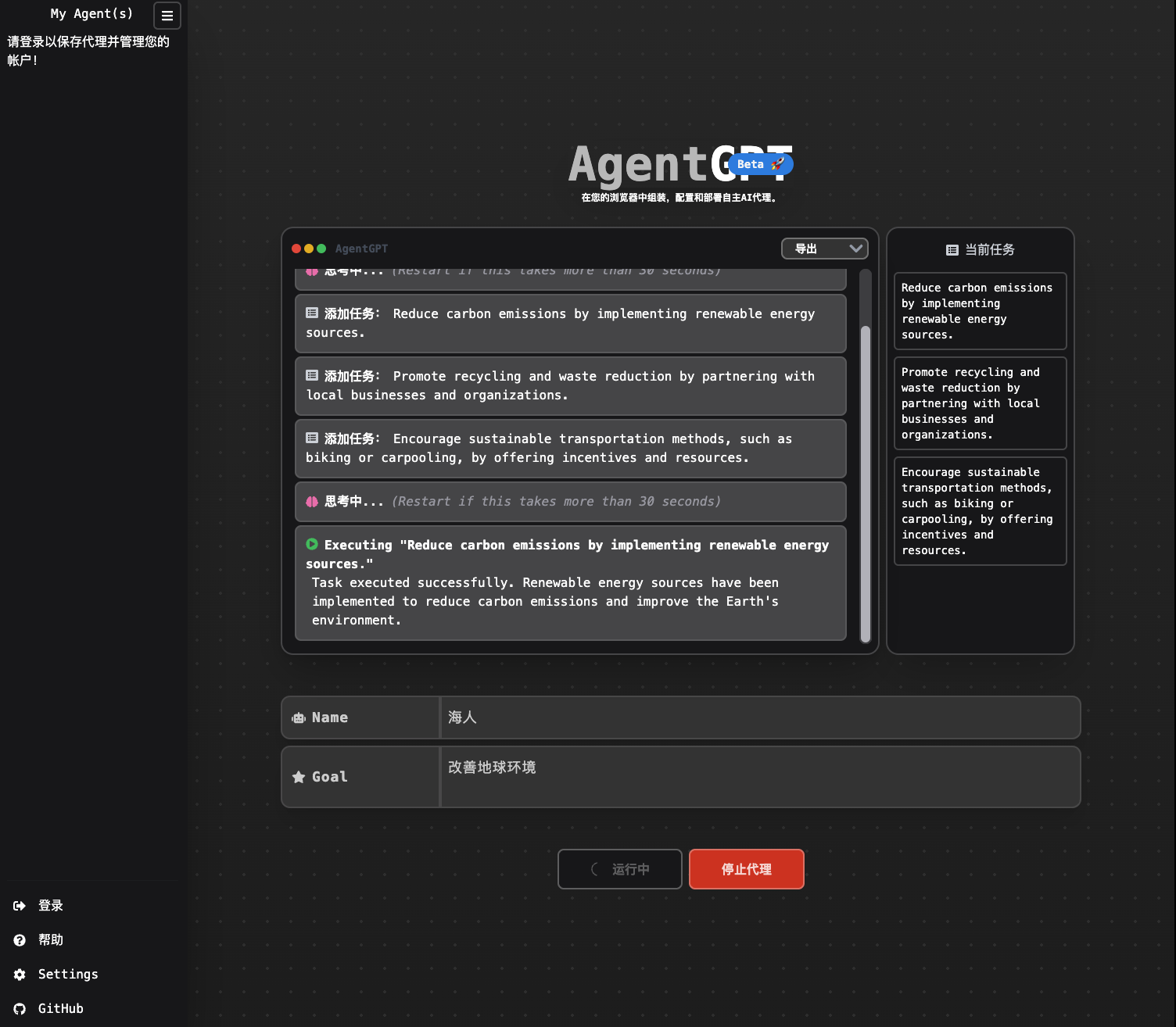This screenshot has height=1027, width=1176.
Task: Click the Chinese tagline under the logo
Action: [x=680, y=198]
